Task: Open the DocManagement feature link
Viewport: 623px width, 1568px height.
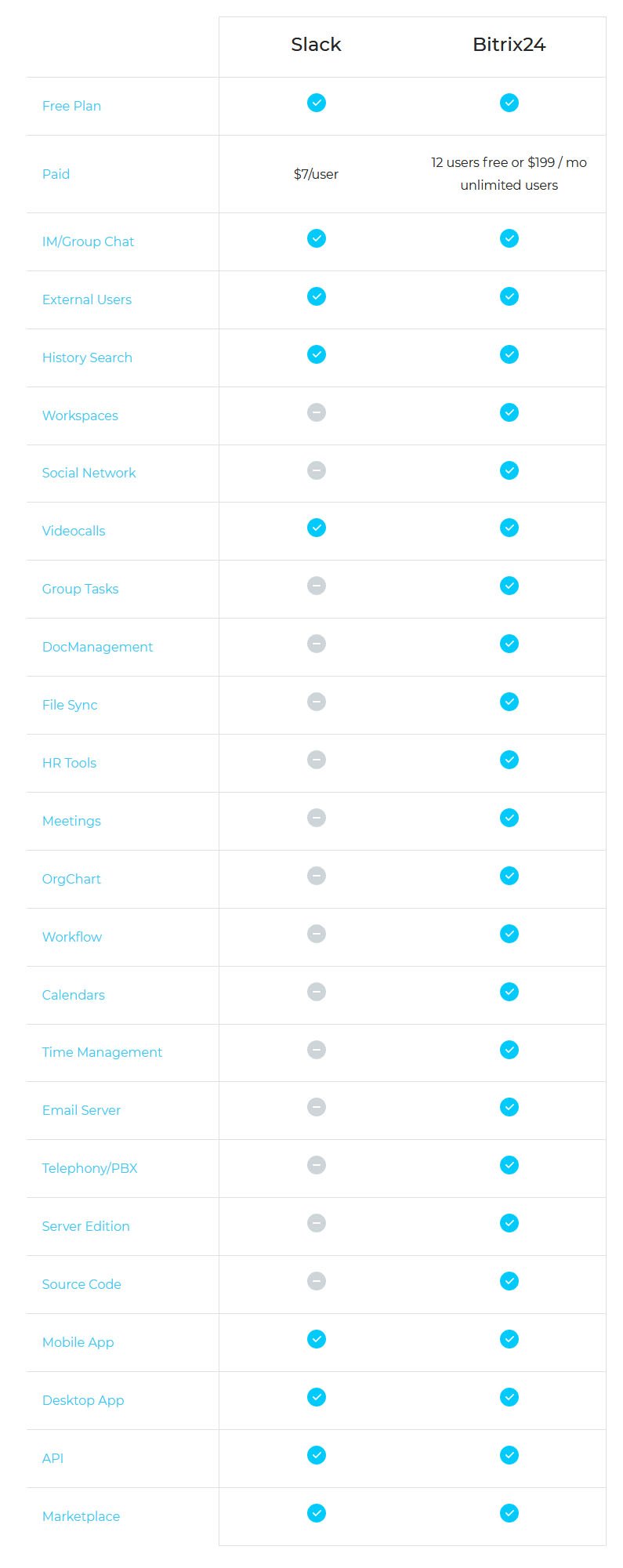Action: (x=97, y=647)
